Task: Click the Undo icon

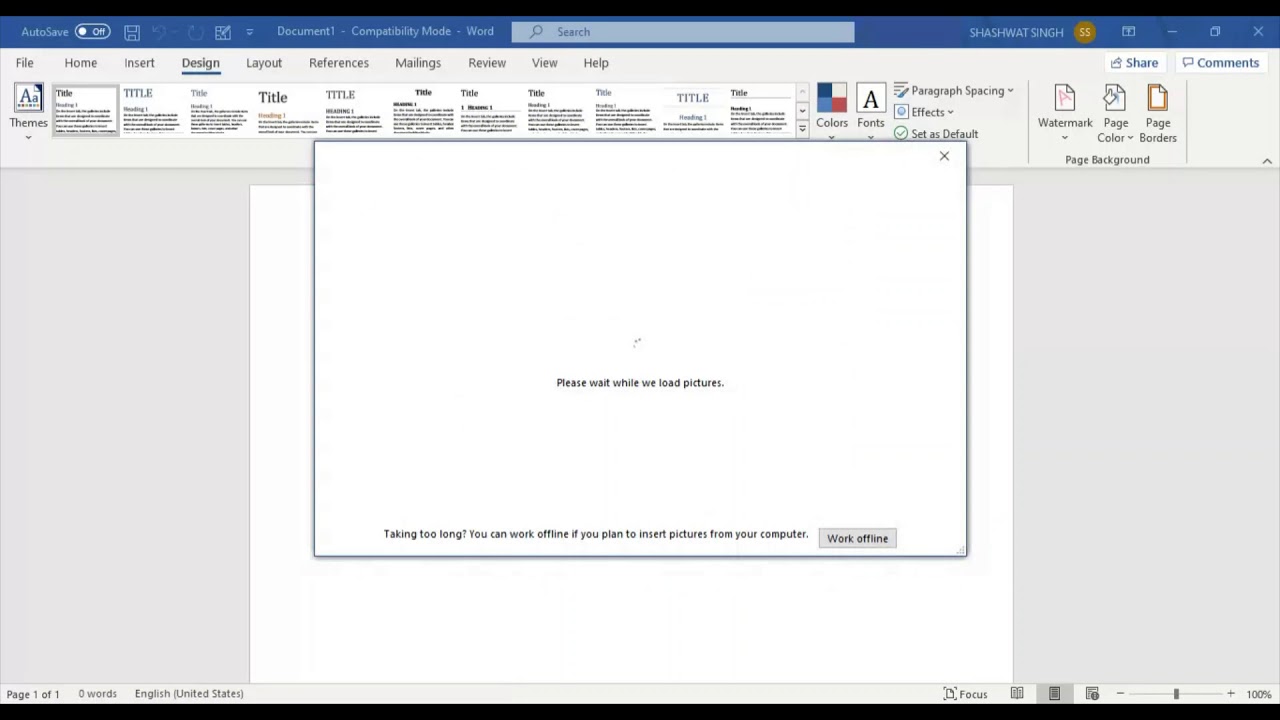Action: point(158,32)
